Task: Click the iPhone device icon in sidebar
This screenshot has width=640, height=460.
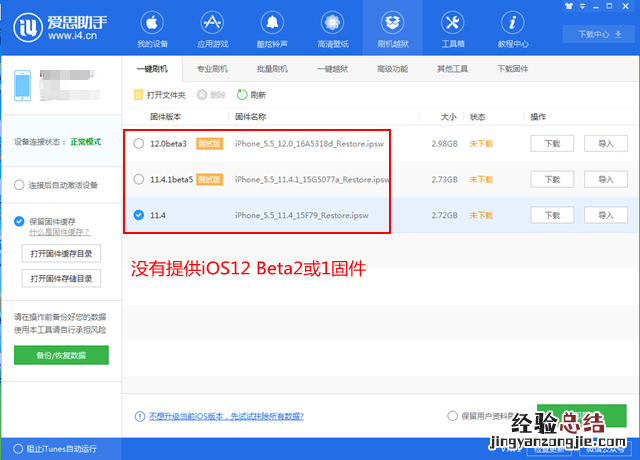Action: (x=22, y=86)
